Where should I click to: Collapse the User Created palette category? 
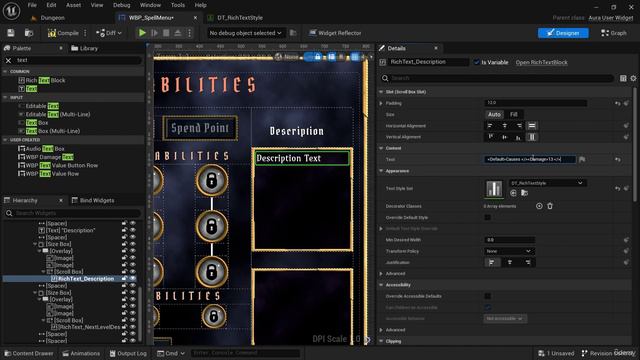pos(5,140)
